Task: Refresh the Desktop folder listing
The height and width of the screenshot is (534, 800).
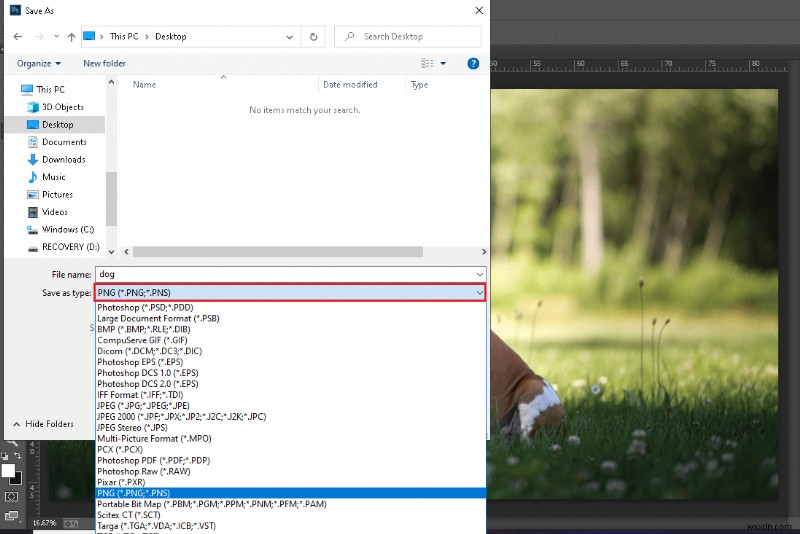Action: tap(314, 37)
